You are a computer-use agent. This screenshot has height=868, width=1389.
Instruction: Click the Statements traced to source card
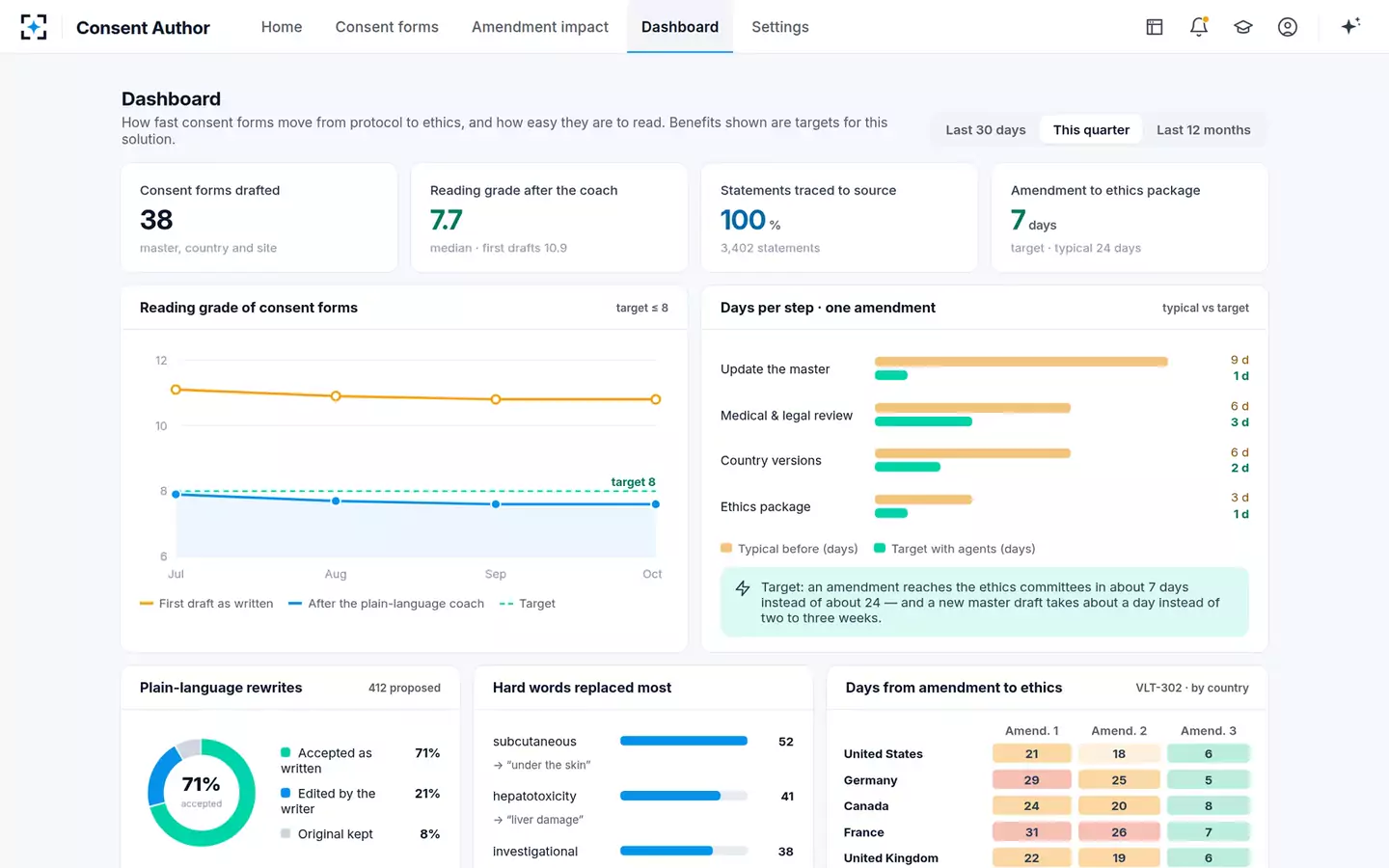click(x=840, y=218)
